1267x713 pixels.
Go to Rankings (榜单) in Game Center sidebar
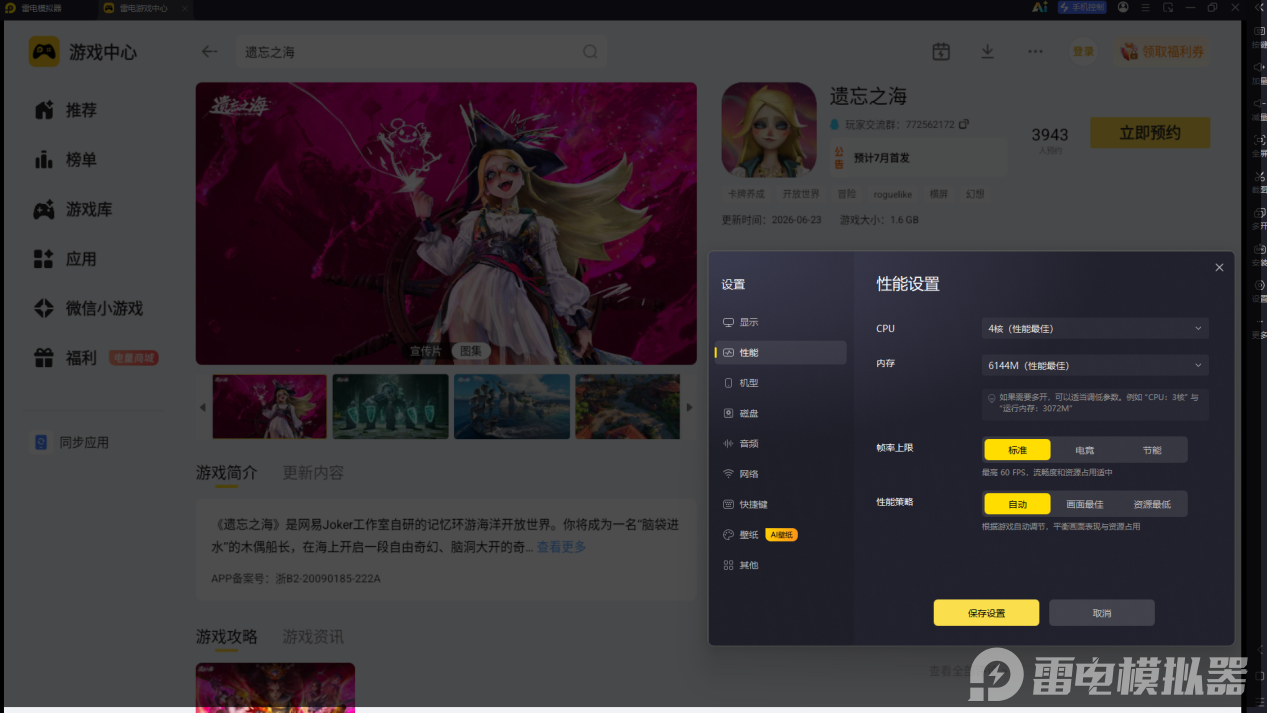tap(66, 159)
